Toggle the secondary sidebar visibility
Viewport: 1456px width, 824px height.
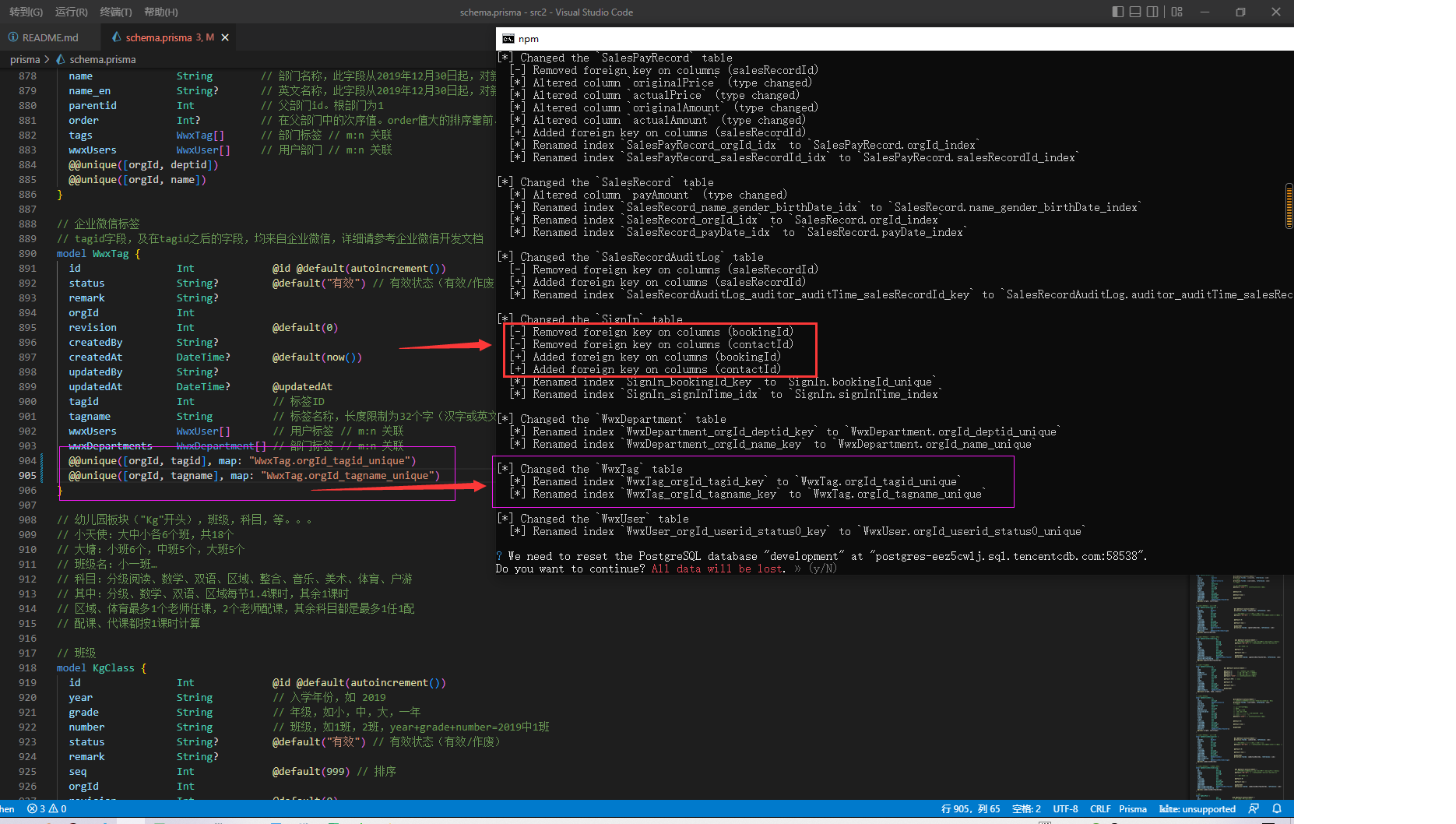click(x=1153, y=12)
